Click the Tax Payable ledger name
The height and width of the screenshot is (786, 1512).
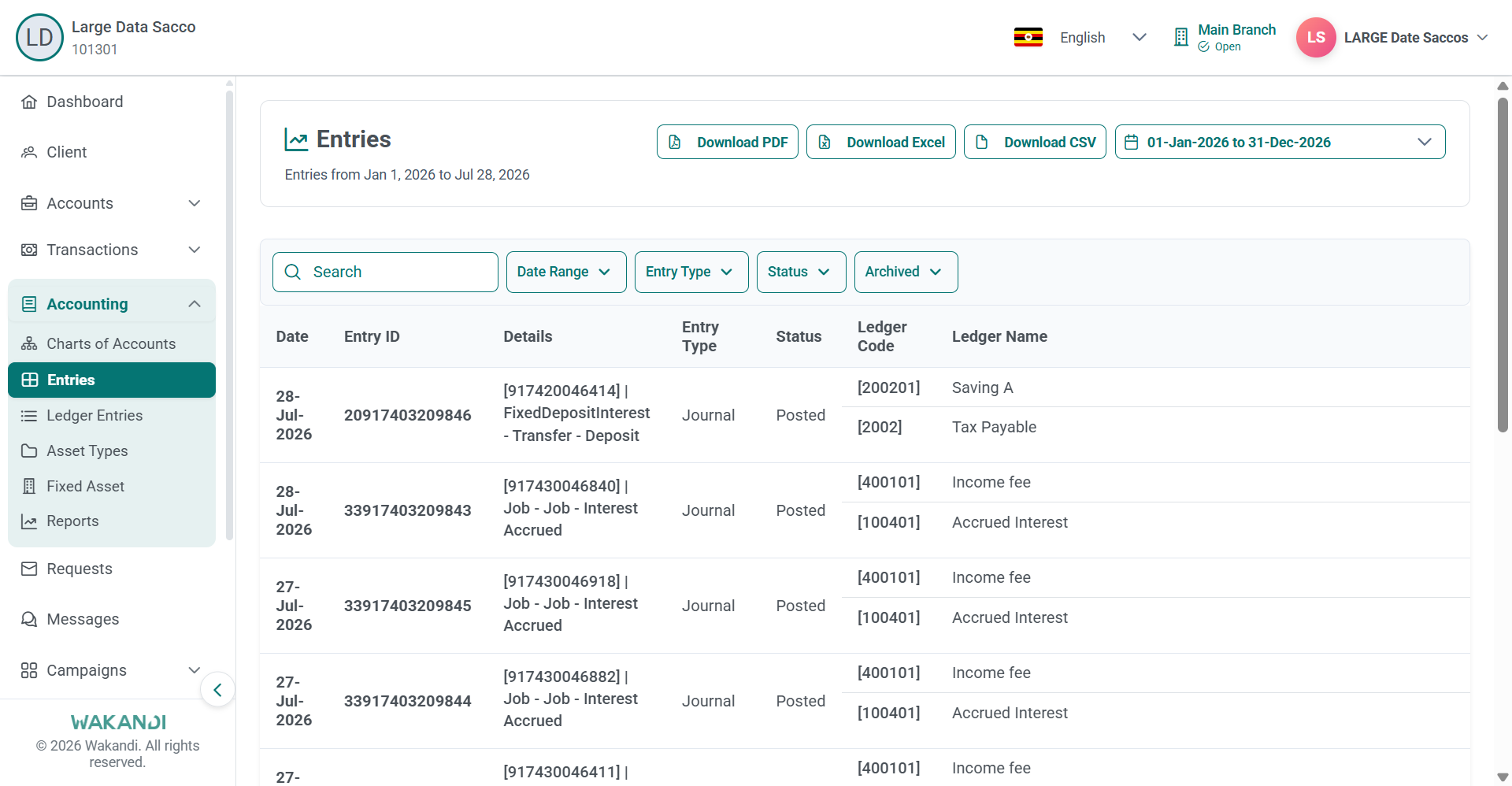pos(994,427)
